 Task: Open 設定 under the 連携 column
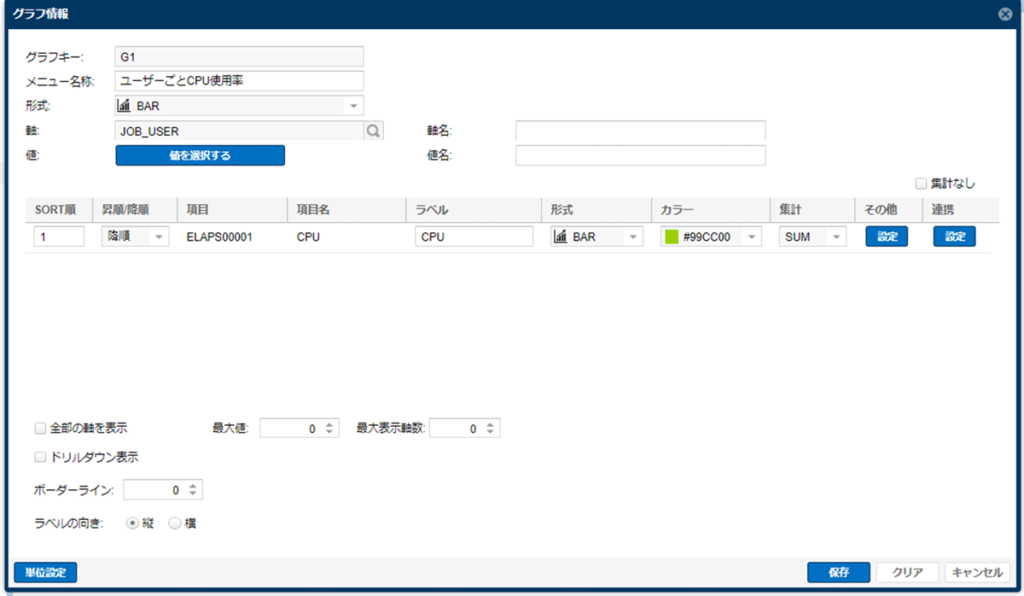(x=954, y=236)
